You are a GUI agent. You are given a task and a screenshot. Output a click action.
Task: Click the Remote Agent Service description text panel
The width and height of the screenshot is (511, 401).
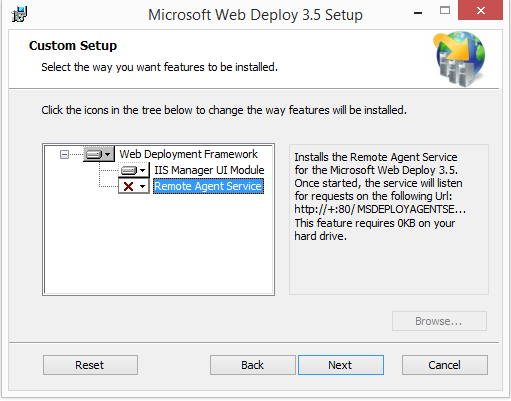pyautogui.click(x=389, y=219)
